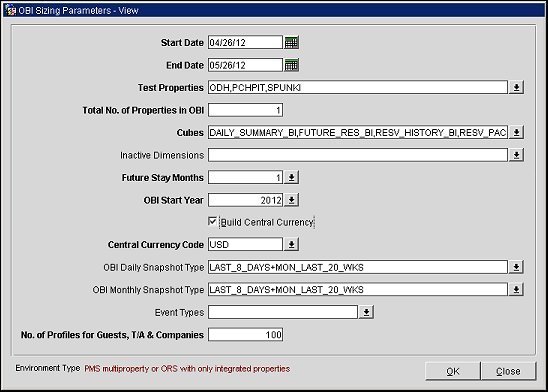
Task: Select the End Date text field
Action: pyautogui.click(x=245, y=65)
